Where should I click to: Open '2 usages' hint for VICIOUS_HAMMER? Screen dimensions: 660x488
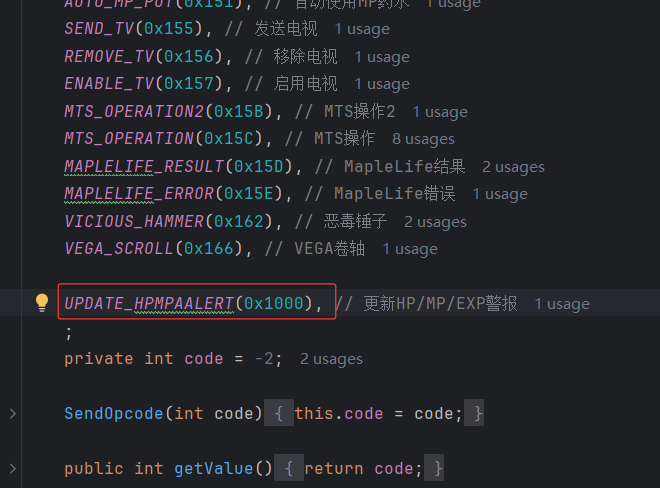[x=435, y=221]
